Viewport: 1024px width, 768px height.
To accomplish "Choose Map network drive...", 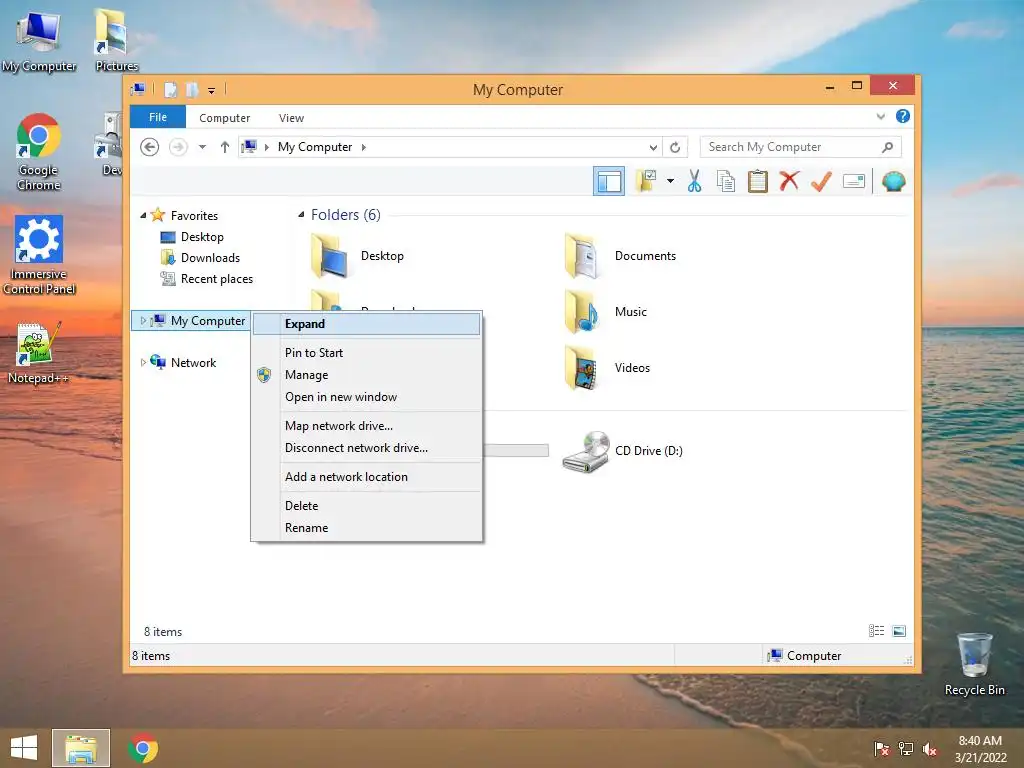I will 366,426.
